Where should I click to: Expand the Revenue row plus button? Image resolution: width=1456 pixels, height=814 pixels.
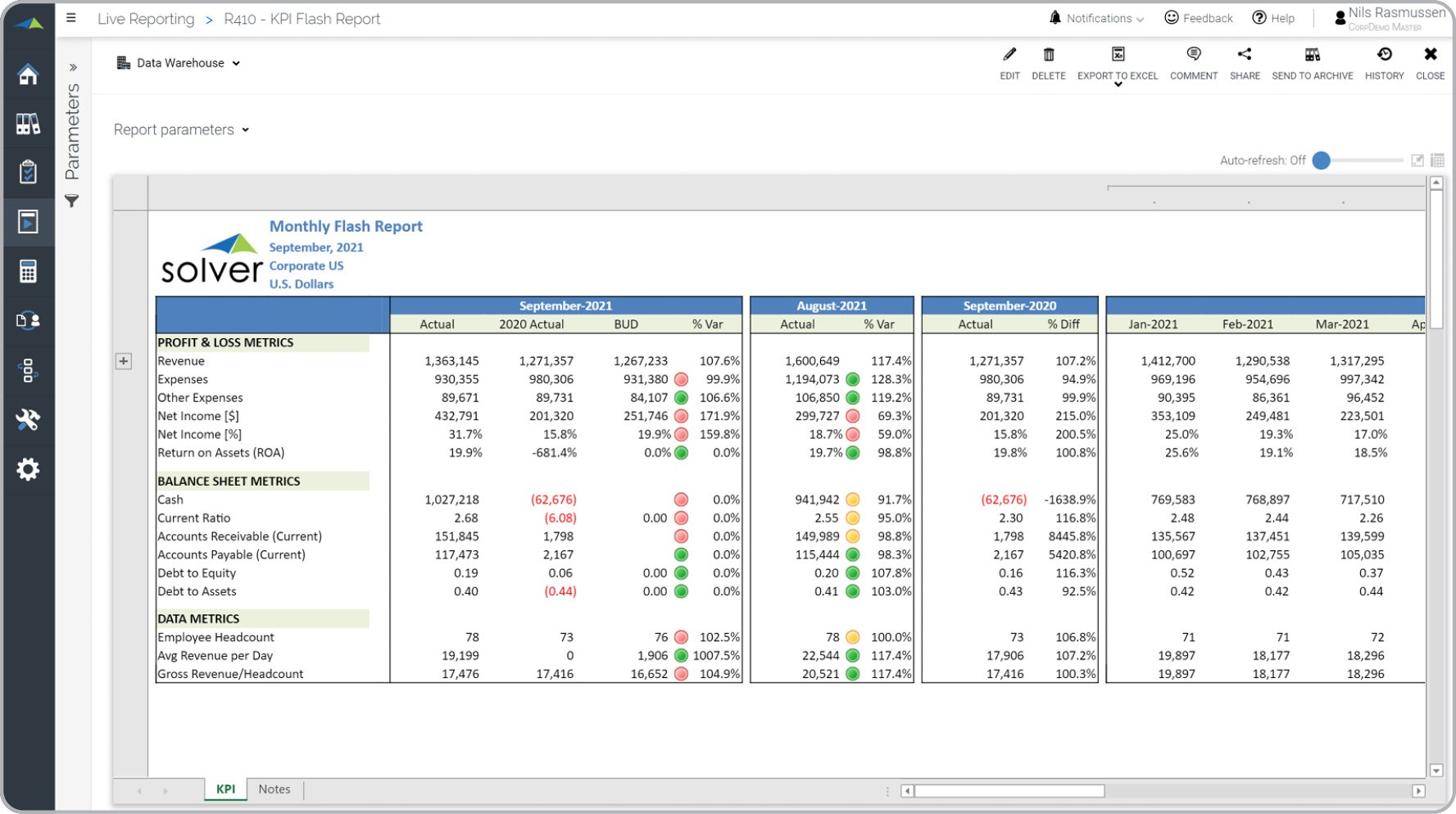pyautogui.click(x=124, y=361)
